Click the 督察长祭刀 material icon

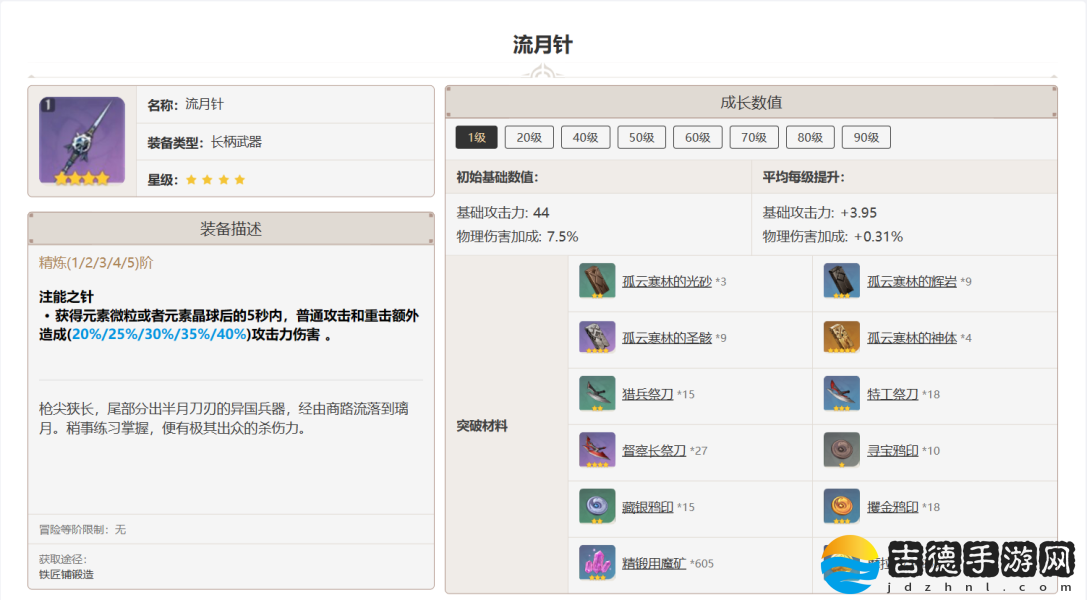point(597,450)
